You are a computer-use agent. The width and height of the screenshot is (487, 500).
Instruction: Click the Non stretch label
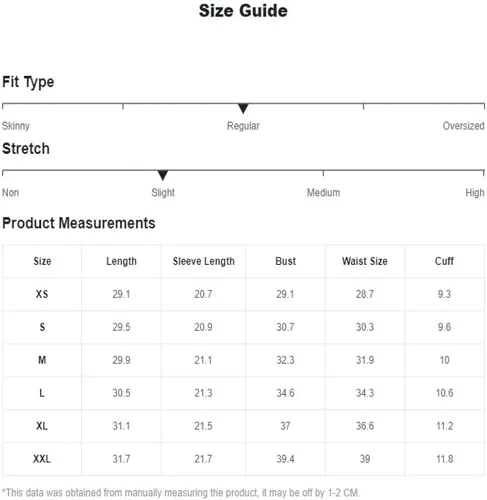pyautogui.click(x=10, y=193)
